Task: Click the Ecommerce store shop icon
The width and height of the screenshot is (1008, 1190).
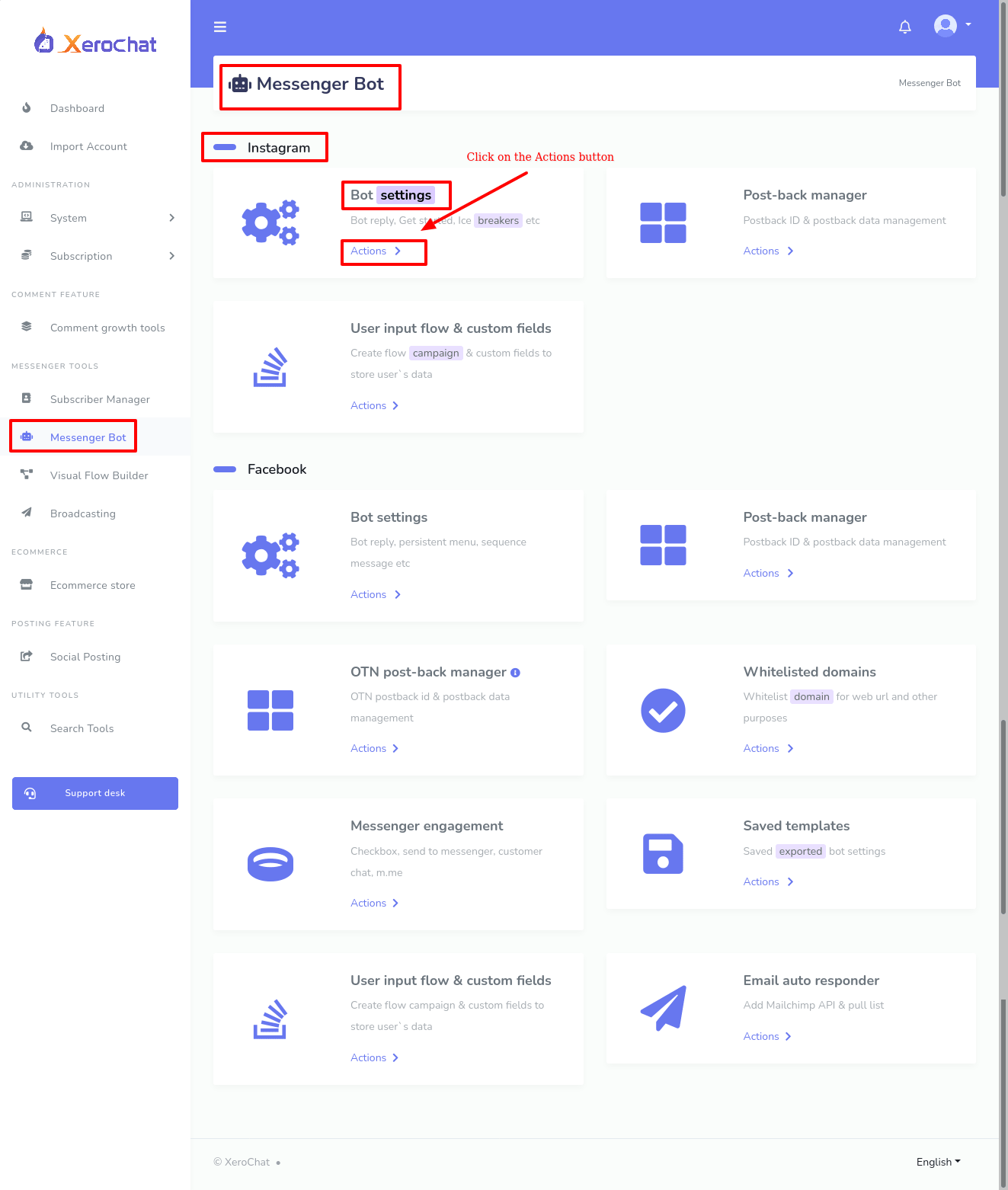Action: pyautogui.click(x=27, y=584)
